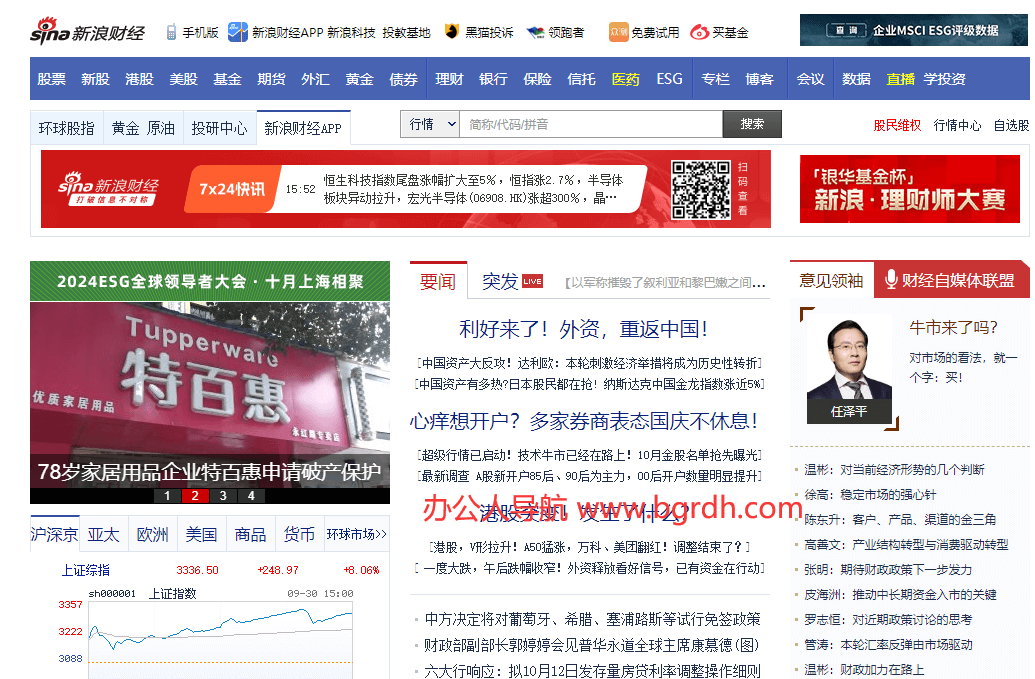The width and height of the screenshot is (1035, 679).
Task: Click the 2024ESG全球领导者大会 green banner
Action: [x=210, y=281]
